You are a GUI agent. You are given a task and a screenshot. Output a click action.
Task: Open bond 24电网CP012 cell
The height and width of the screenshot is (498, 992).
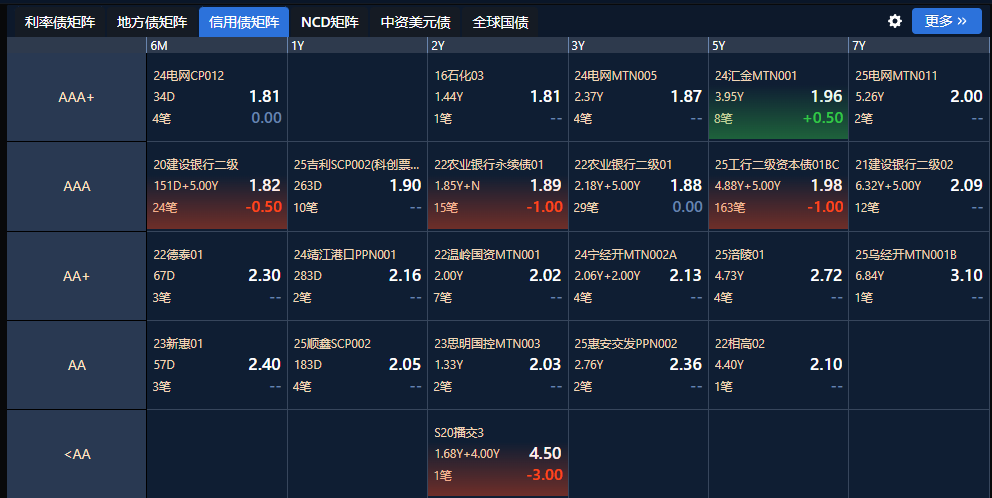click(216, 97)
